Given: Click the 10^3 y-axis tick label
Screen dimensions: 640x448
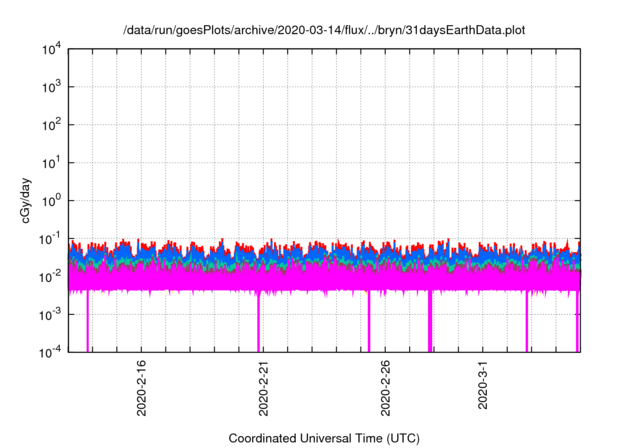Looking at the screenshot, I should point(49,88).
